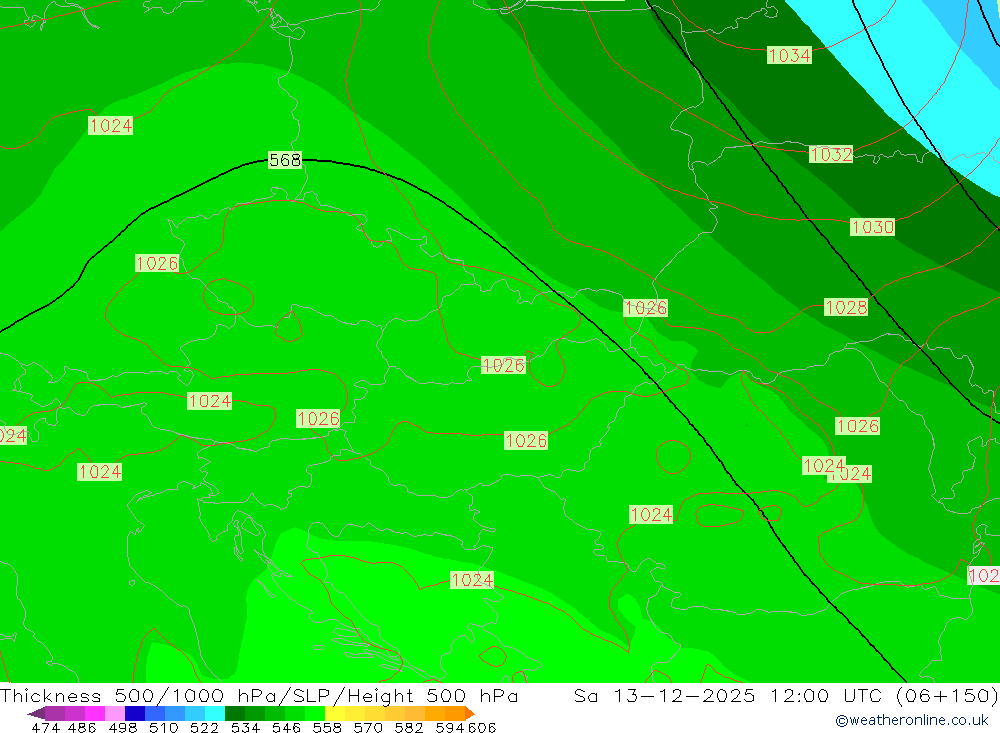Click the 510 legend value

click(x=164, y=728)
